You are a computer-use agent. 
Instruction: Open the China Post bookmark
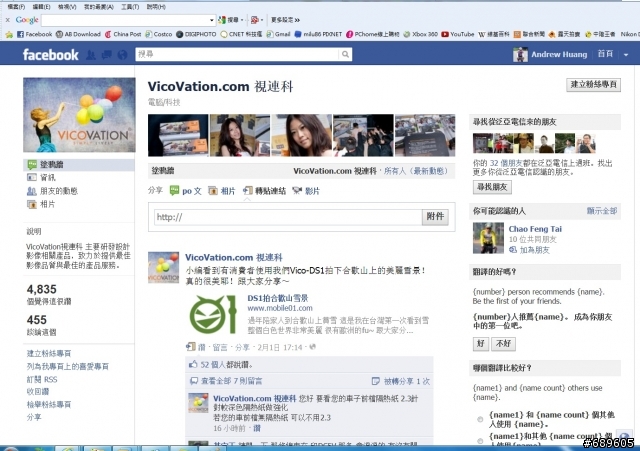[x=123, y=34]
